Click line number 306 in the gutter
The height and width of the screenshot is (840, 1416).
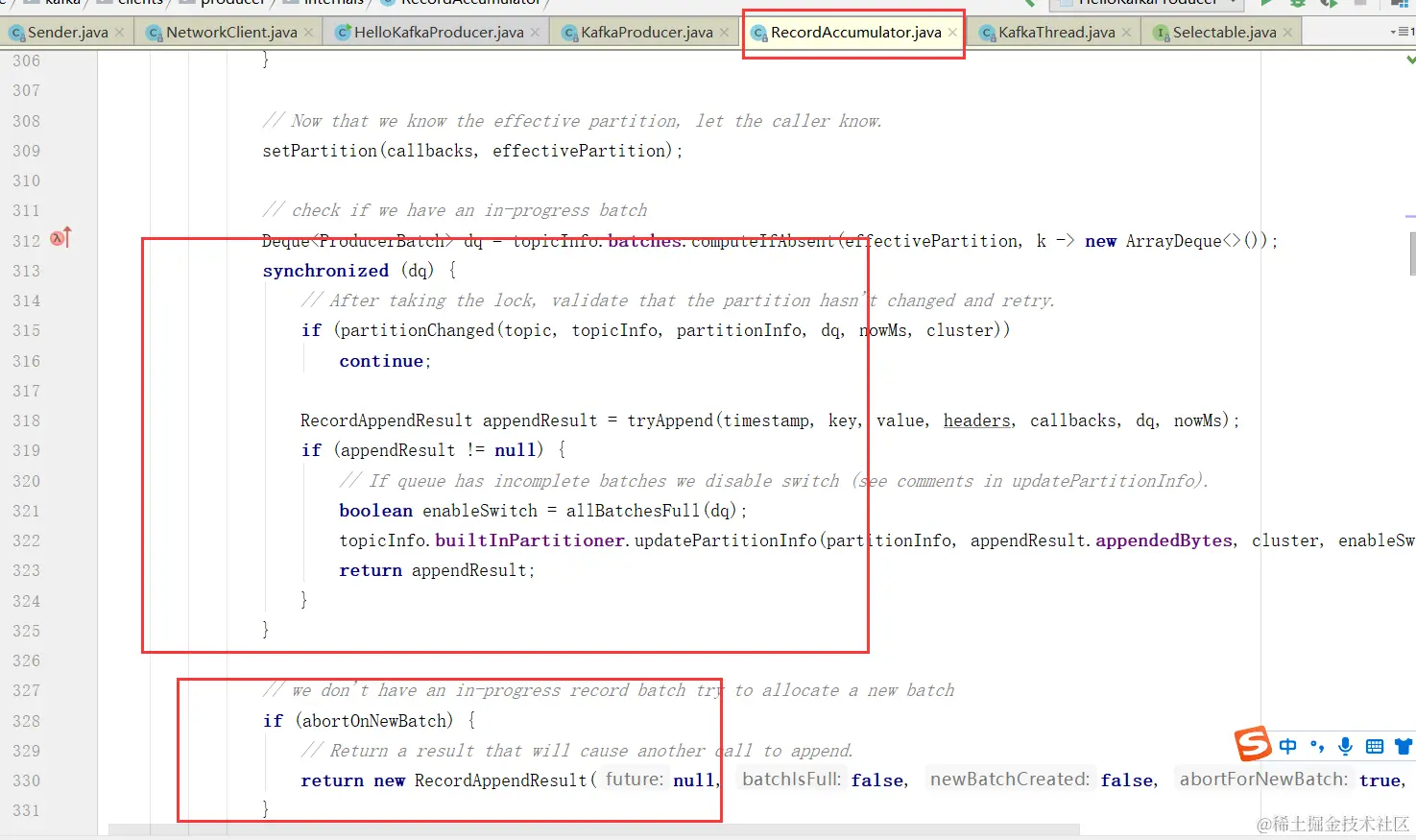click(27, 60)
